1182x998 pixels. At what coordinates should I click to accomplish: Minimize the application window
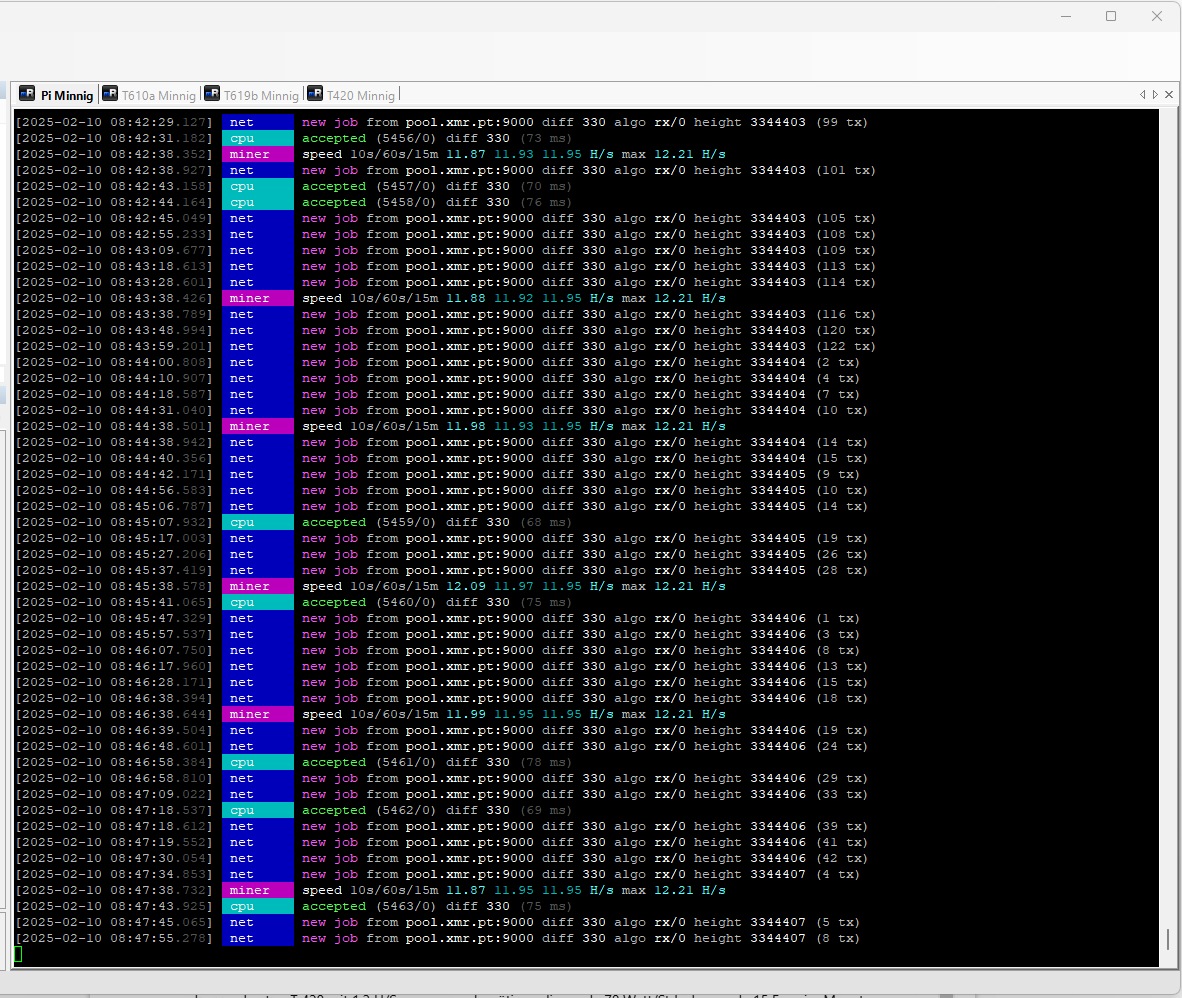click(1066, 16)
